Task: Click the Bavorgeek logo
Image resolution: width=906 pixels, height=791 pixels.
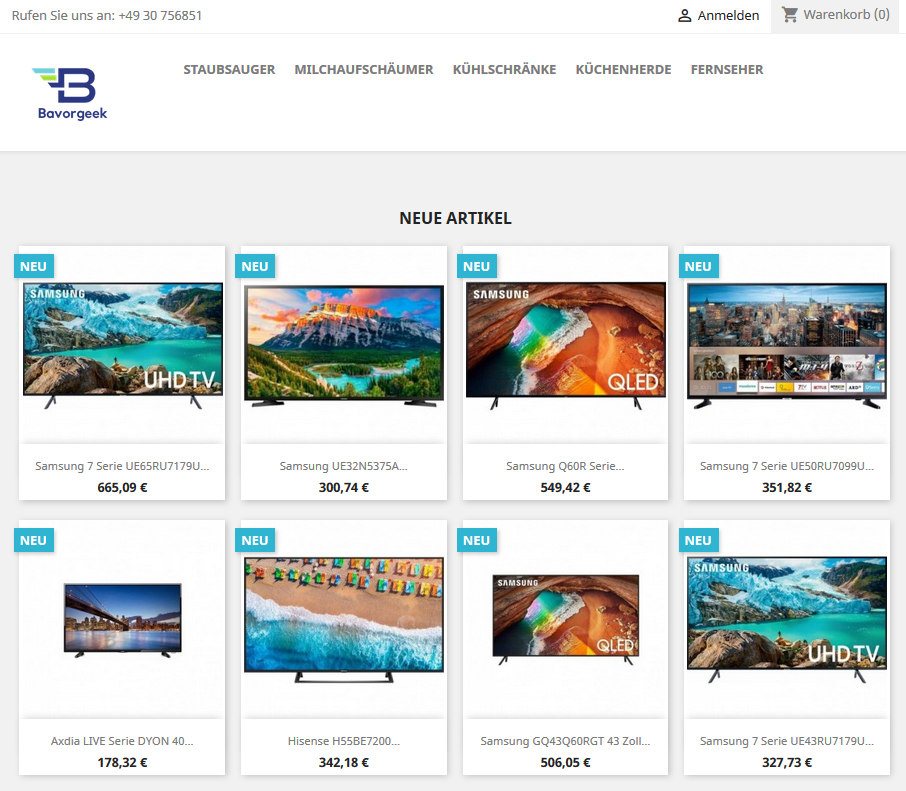Action: (x=70, y=93)
